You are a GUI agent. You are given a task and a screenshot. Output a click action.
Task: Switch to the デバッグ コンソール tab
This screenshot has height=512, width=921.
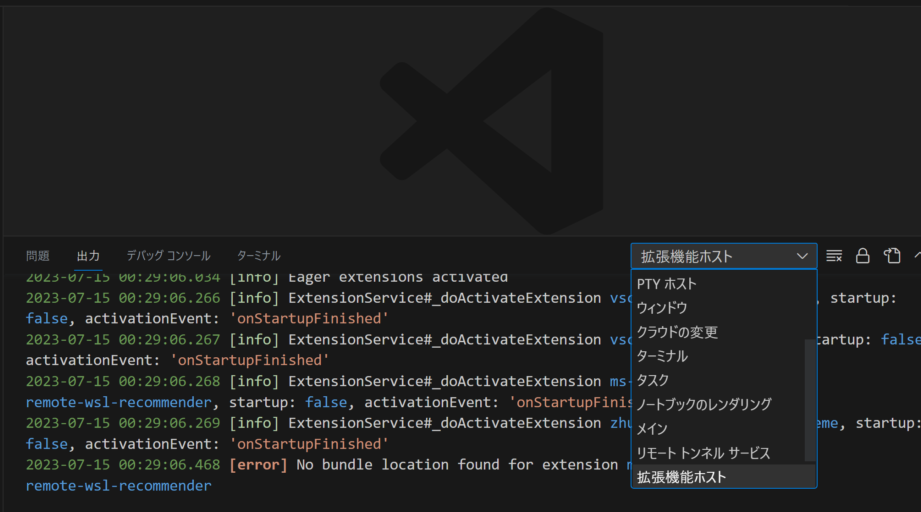[x=168, y=256]
